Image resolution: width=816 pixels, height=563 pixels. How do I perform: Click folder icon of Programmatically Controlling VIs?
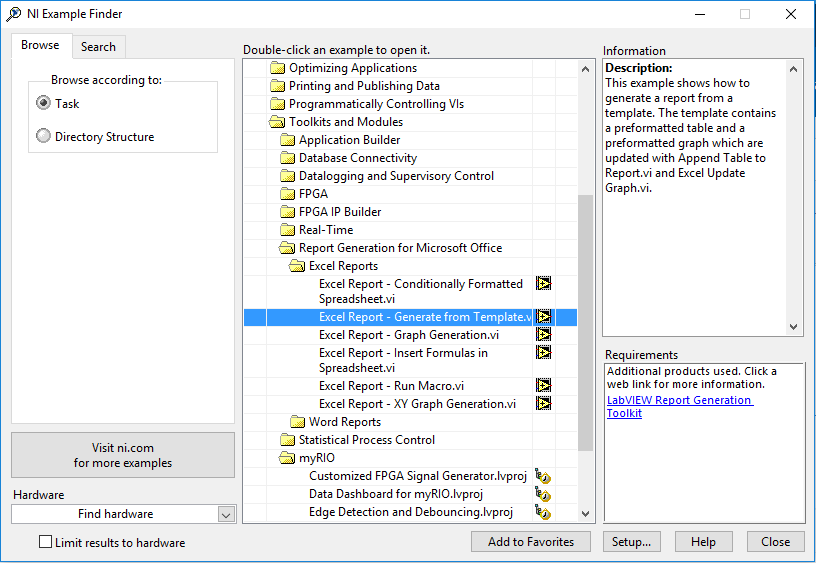[277, 104]
